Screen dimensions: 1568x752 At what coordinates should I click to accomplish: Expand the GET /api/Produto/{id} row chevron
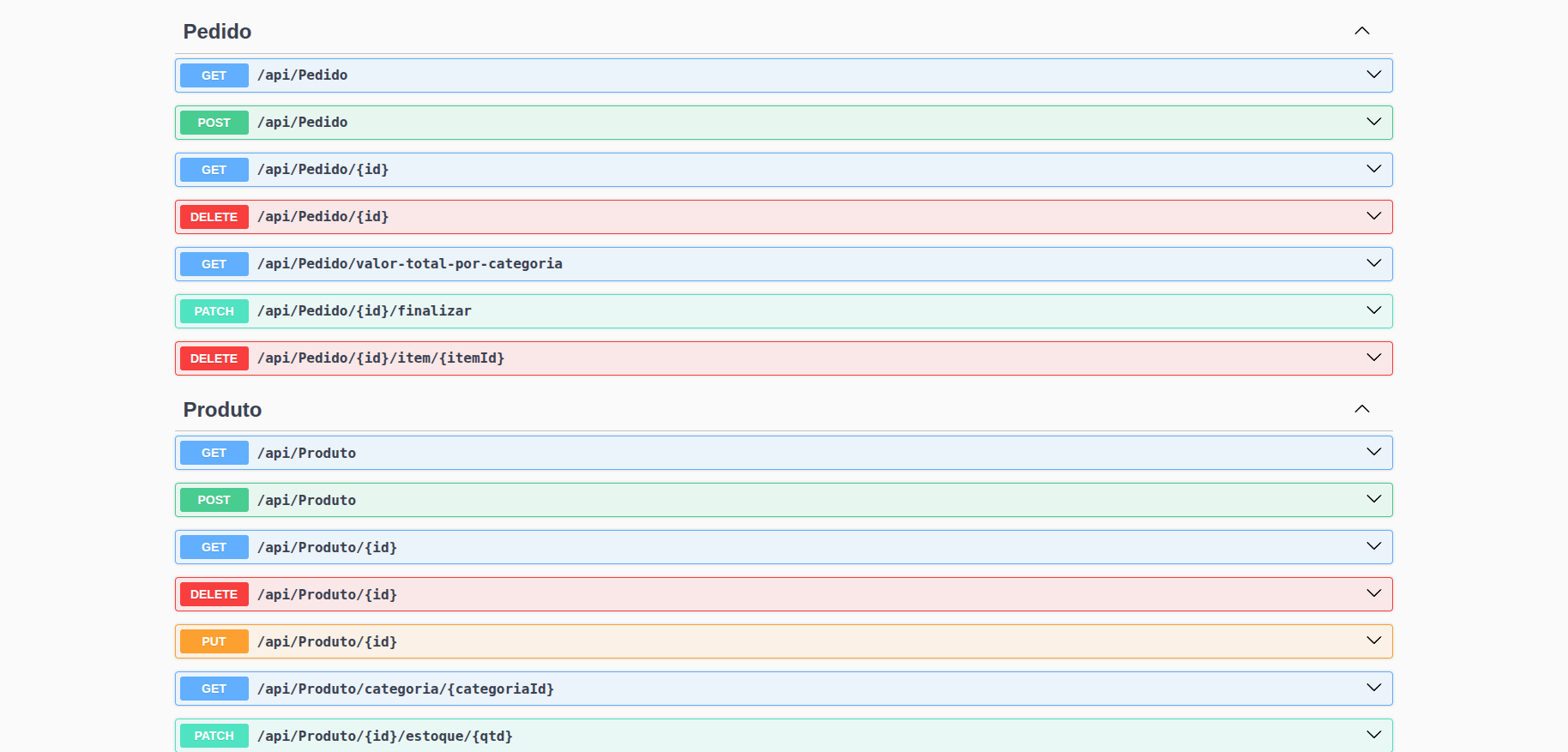[1373, 546]
